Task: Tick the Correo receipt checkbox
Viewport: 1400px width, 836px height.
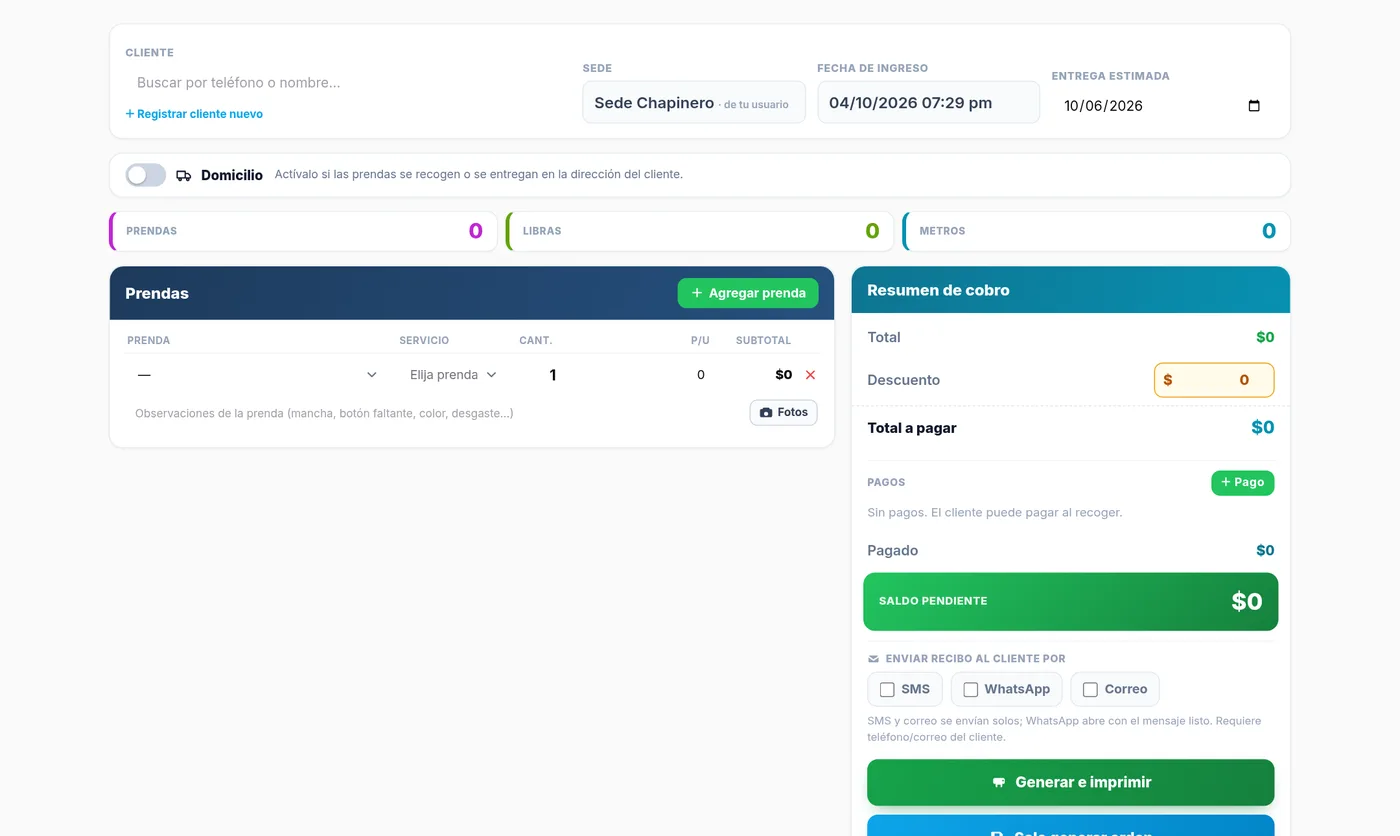Action: (x=1090, y=689)
